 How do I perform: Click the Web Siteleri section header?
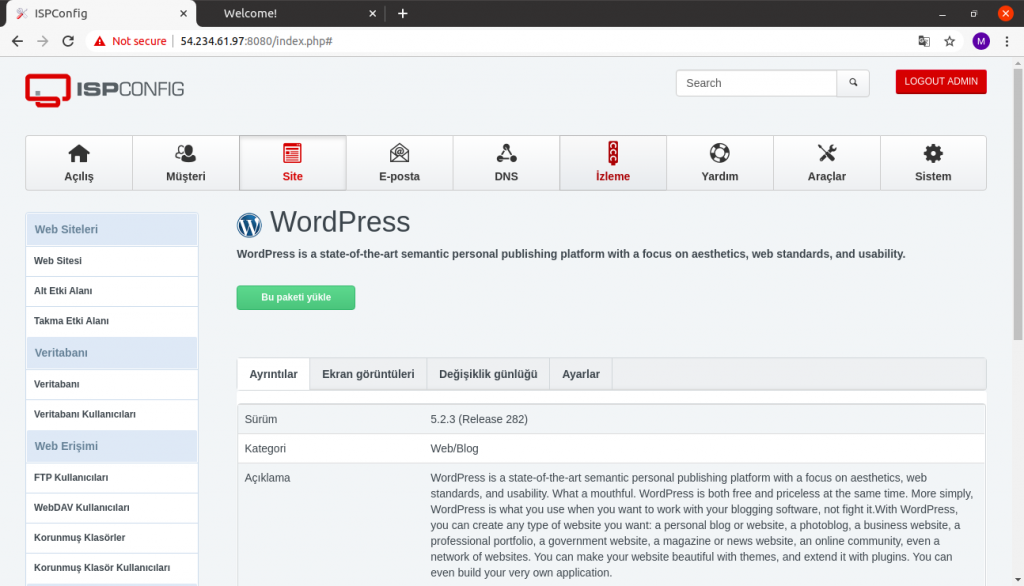tap(112, 229)
